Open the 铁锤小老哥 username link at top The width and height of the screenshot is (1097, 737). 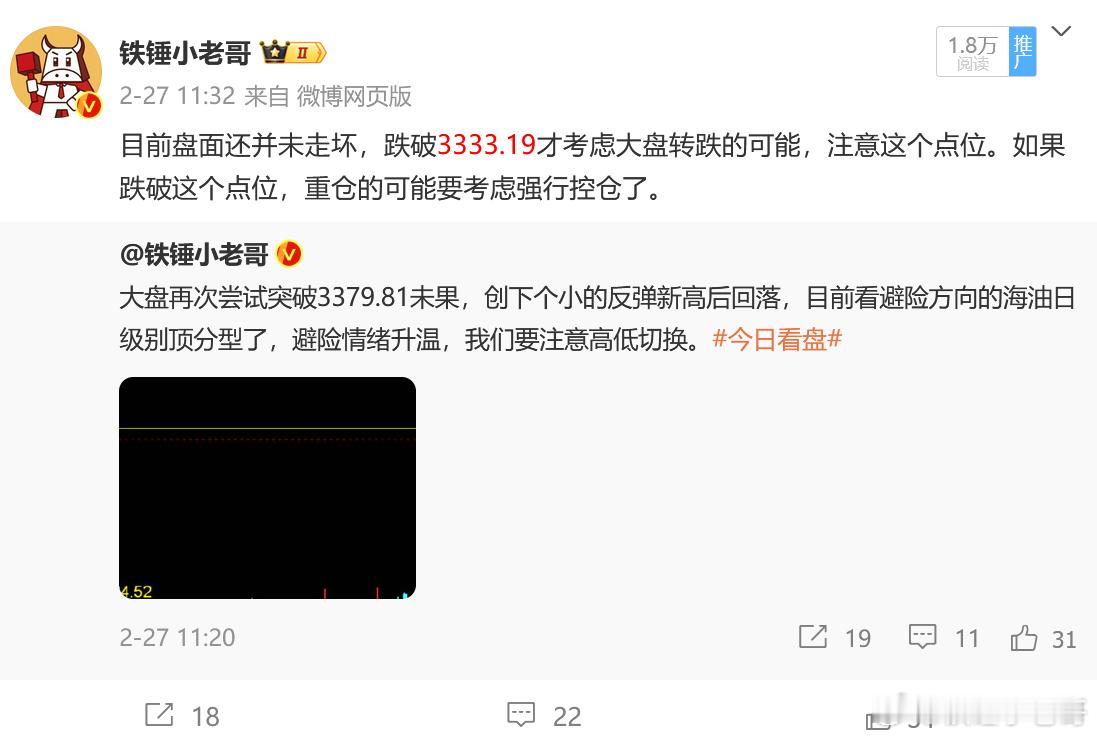[x=185, y=52]
